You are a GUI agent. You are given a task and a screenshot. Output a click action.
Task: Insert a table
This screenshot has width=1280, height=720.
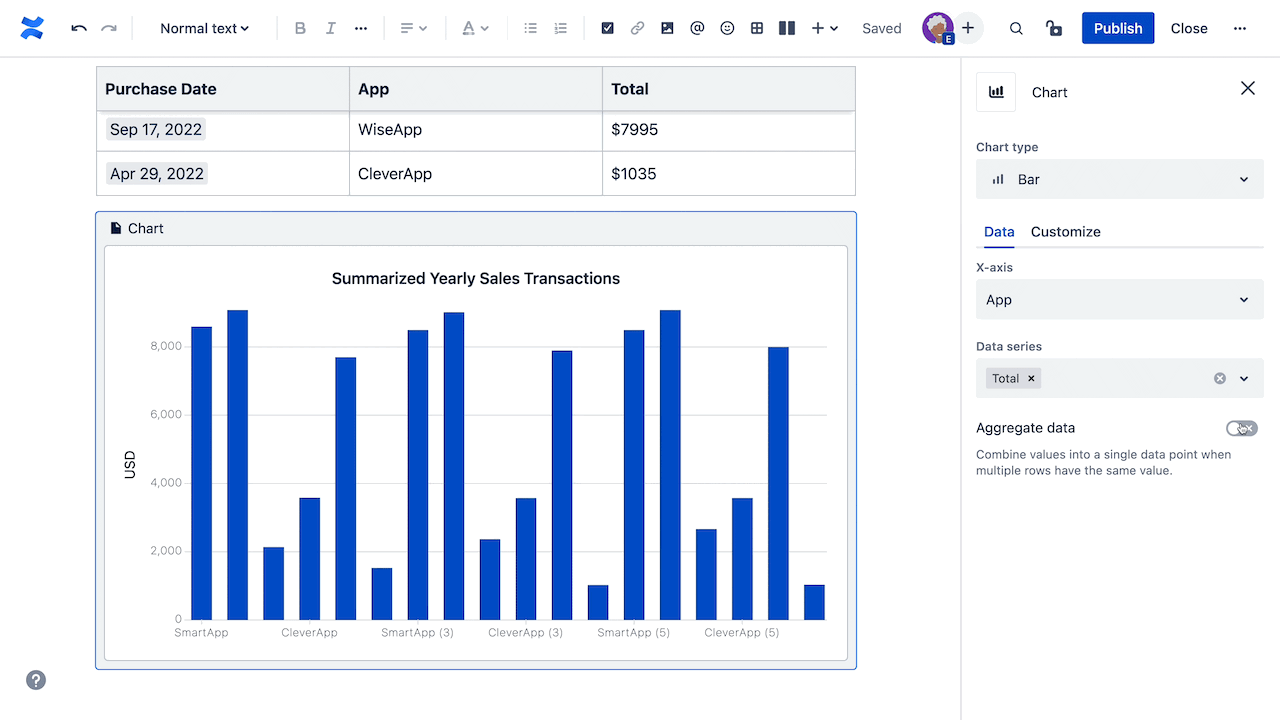(757, 28)
